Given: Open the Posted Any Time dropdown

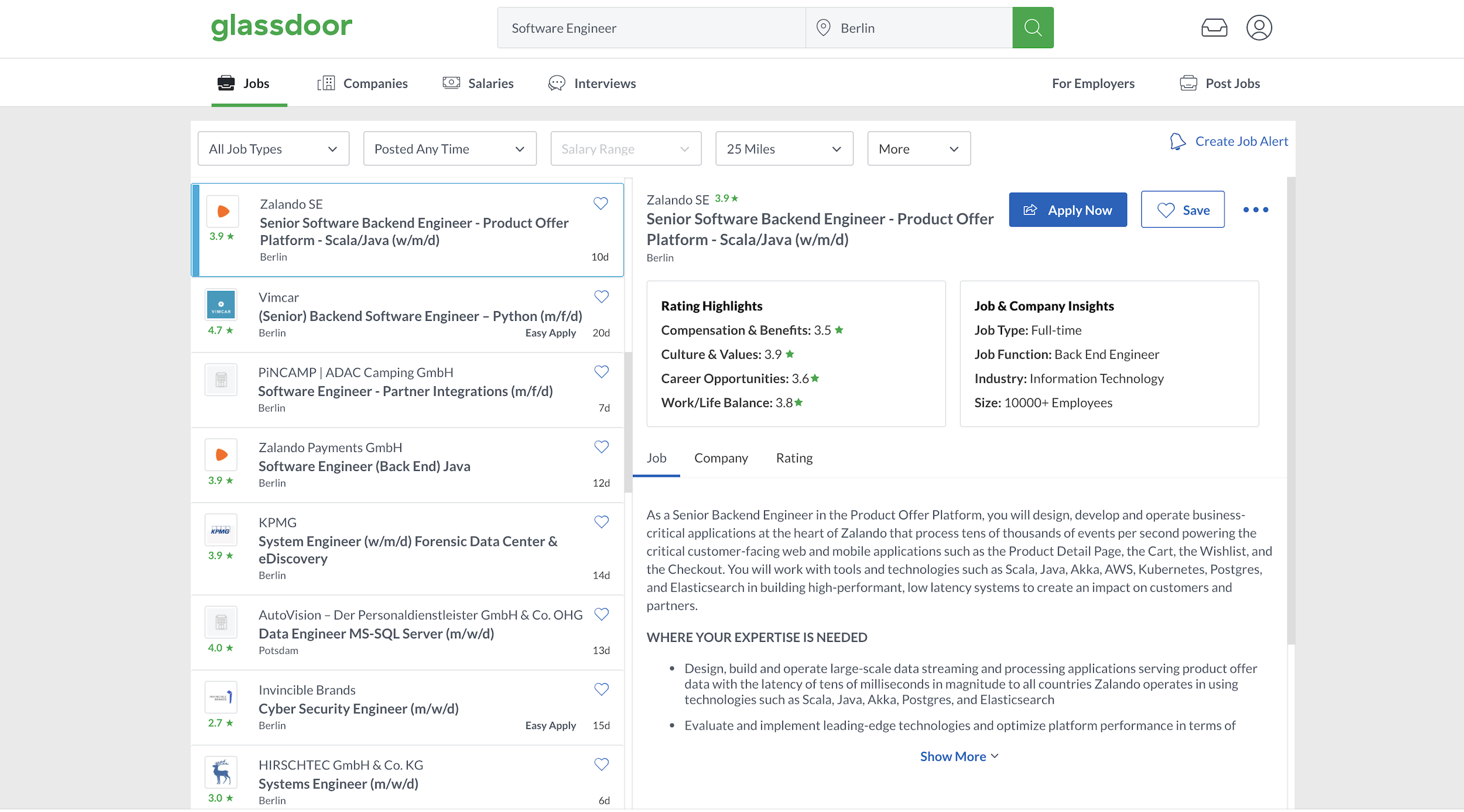Looking at the screenshot, I should (x=450, y=149).
